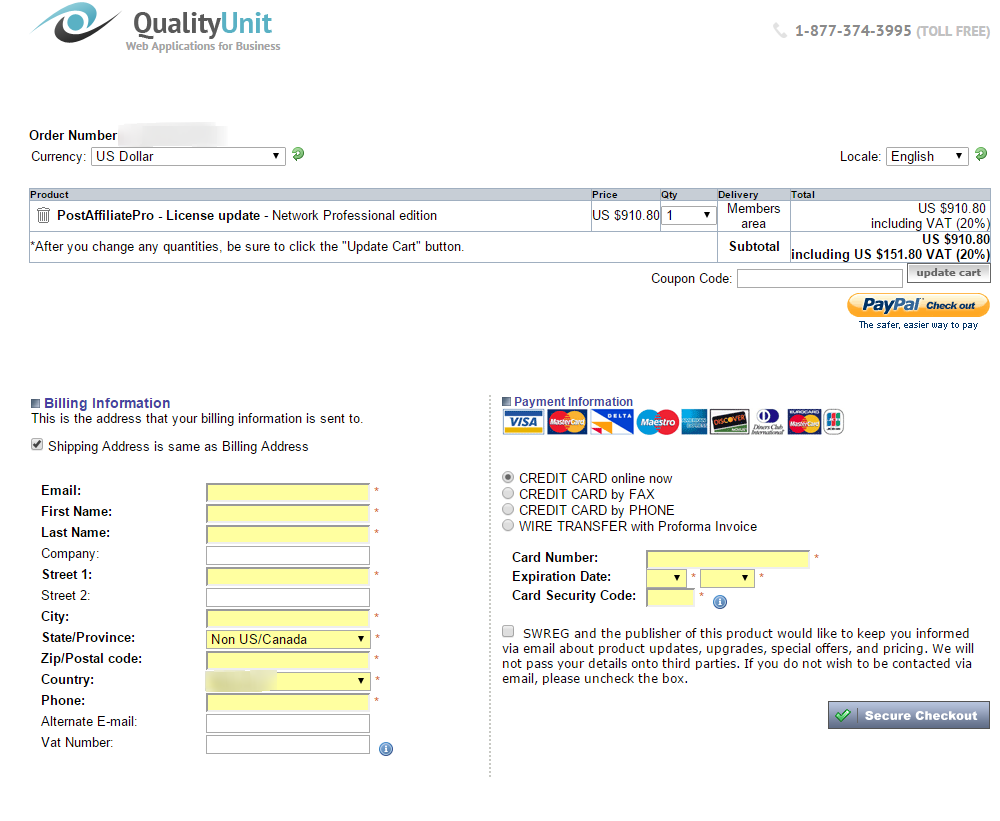Viewport: 1000px width, 821px height.
Task: Click the 'Billing Information' heading
Action: coord(107,403)
